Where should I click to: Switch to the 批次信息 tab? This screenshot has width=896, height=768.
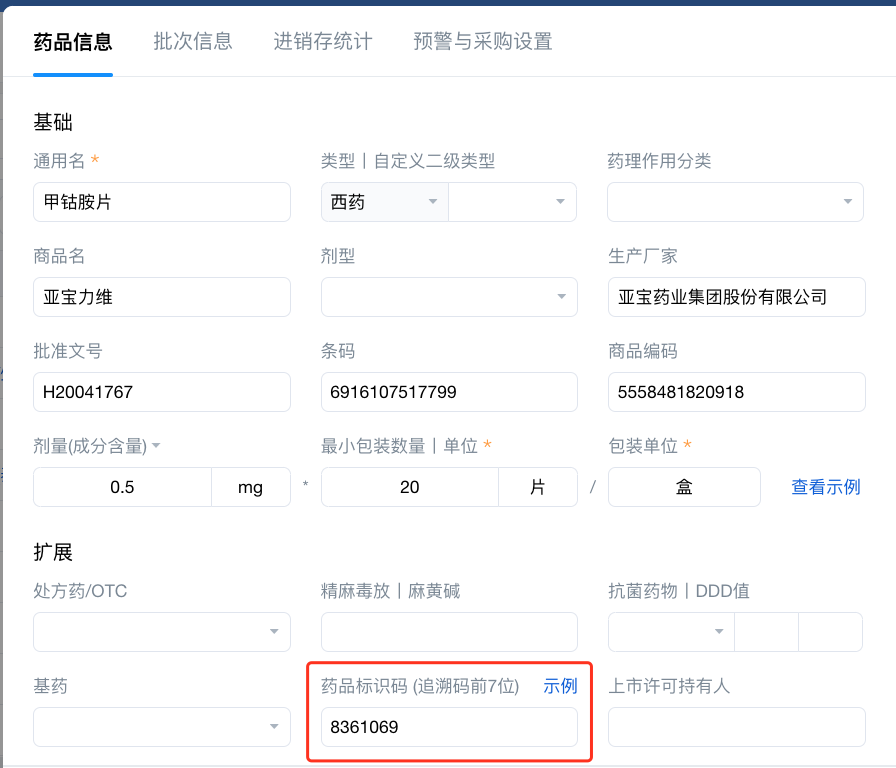click(193, 41)
